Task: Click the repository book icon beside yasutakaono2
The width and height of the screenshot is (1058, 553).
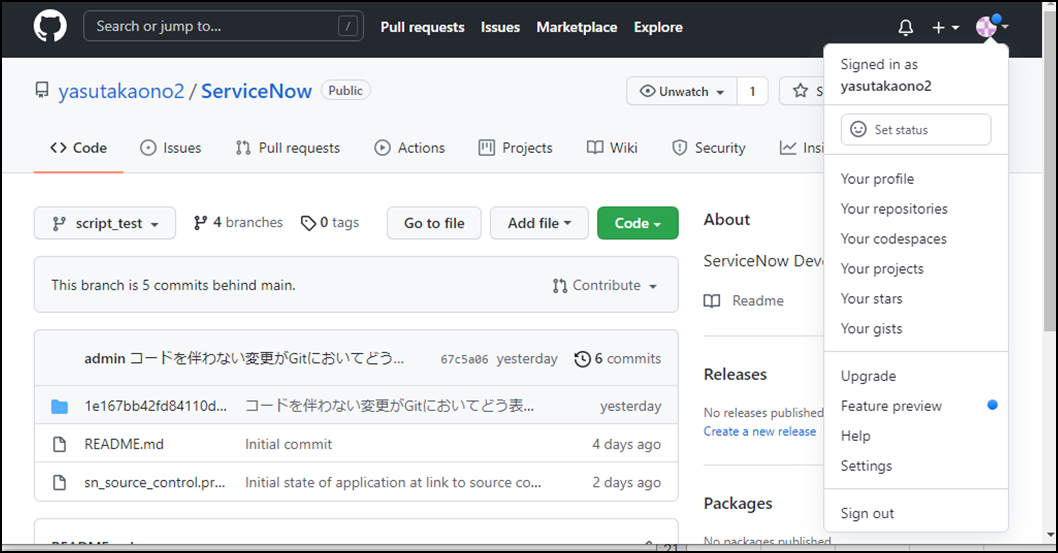Action: pyautogui.click(x=42, y=90)
